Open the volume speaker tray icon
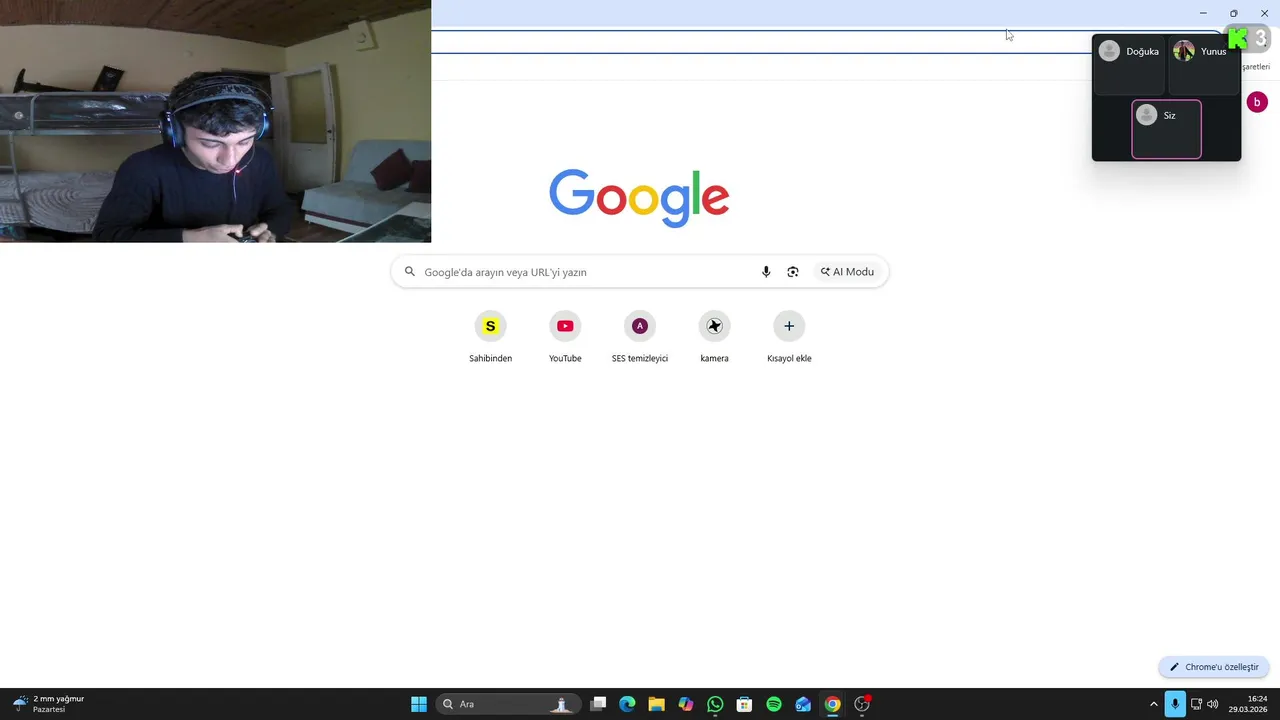 (x=1213, y=704)
